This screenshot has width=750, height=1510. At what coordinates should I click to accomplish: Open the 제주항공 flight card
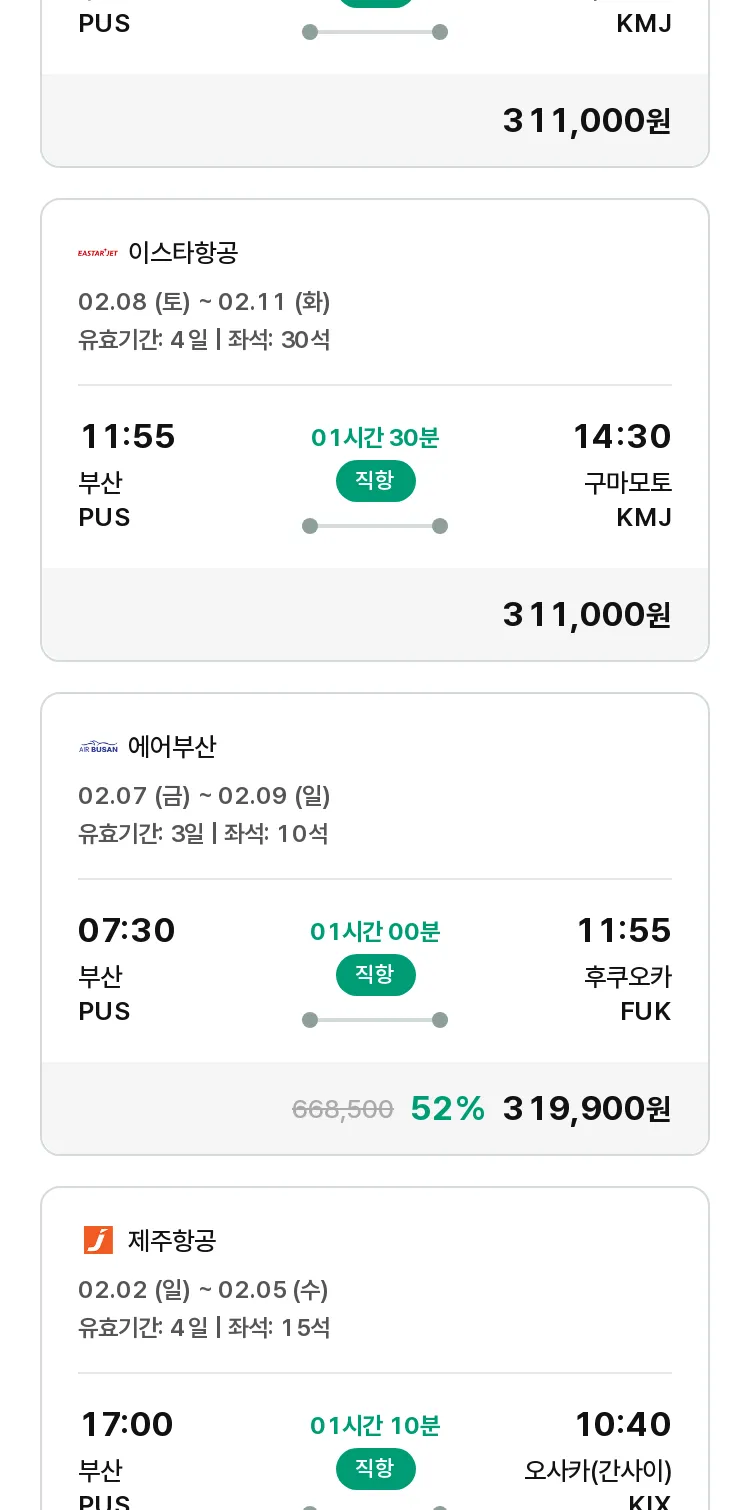click(375, 1349)
